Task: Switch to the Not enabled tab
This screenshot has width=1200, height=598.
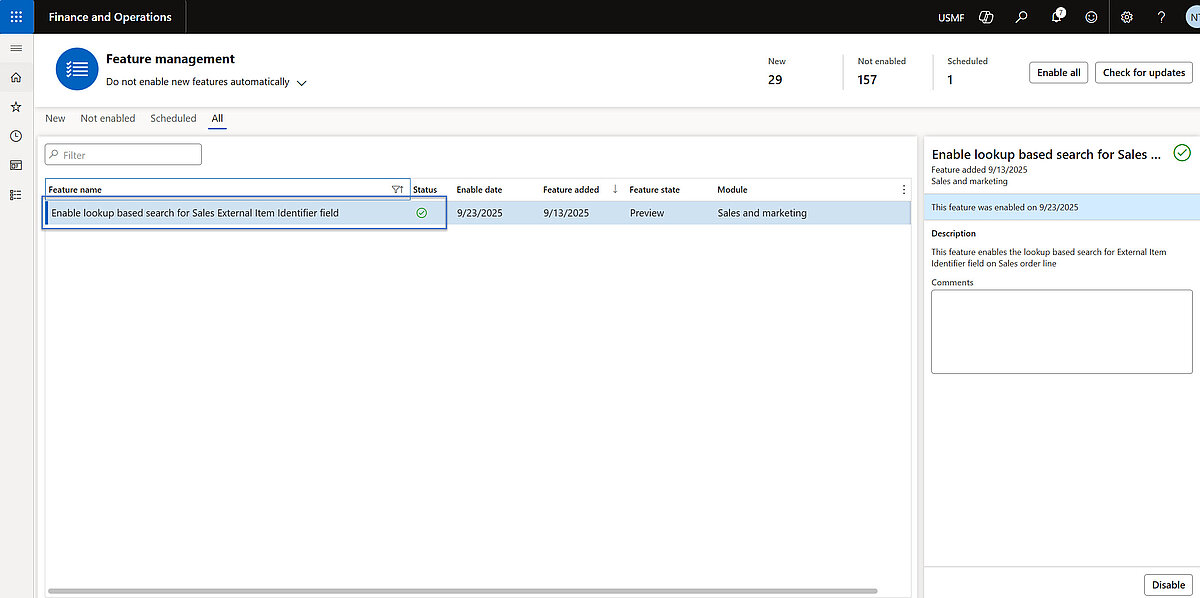Action: pos(108,118)
